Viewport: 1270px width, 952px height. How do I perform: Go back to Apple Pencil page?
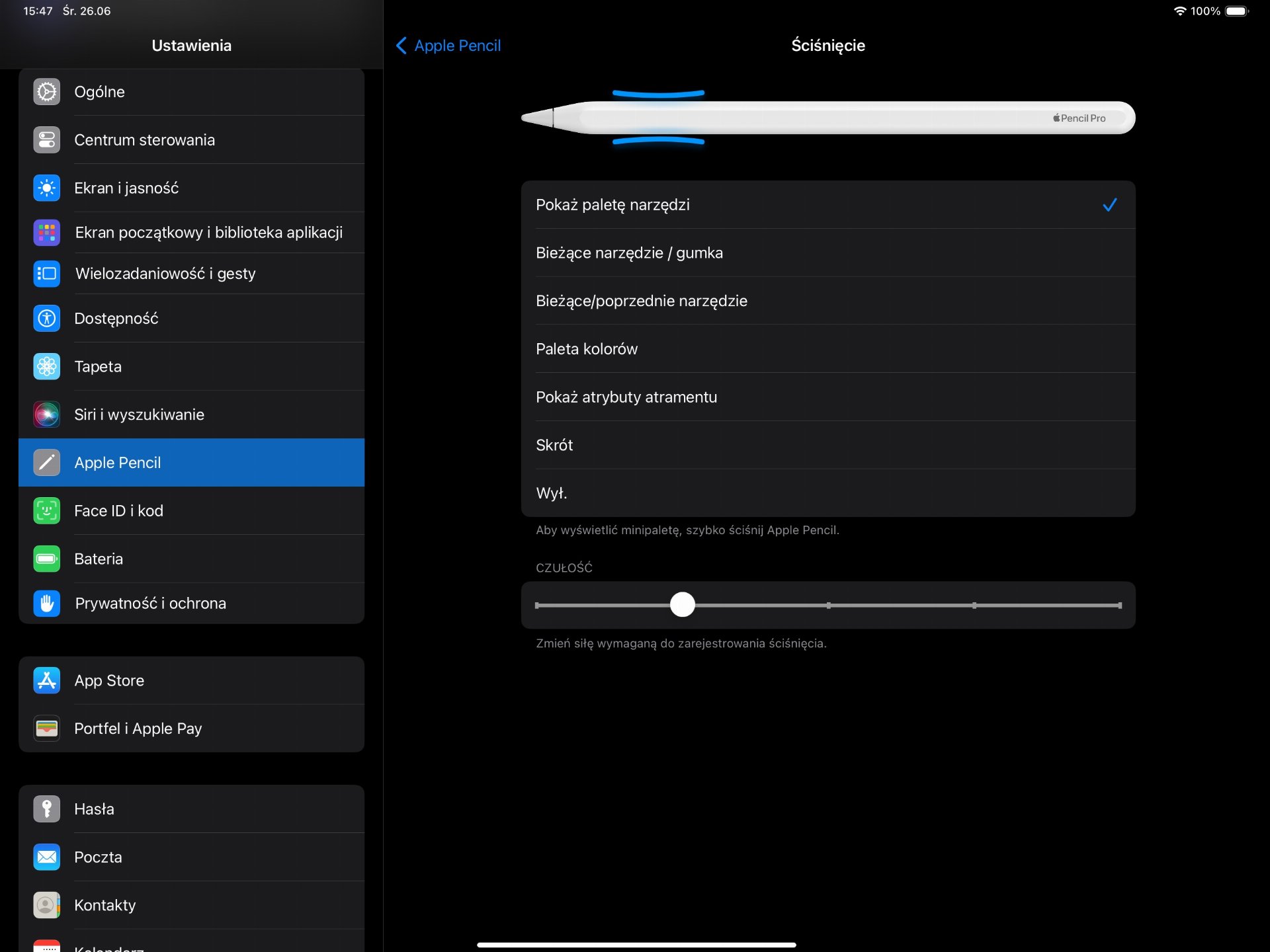click(x=448, y=46)
